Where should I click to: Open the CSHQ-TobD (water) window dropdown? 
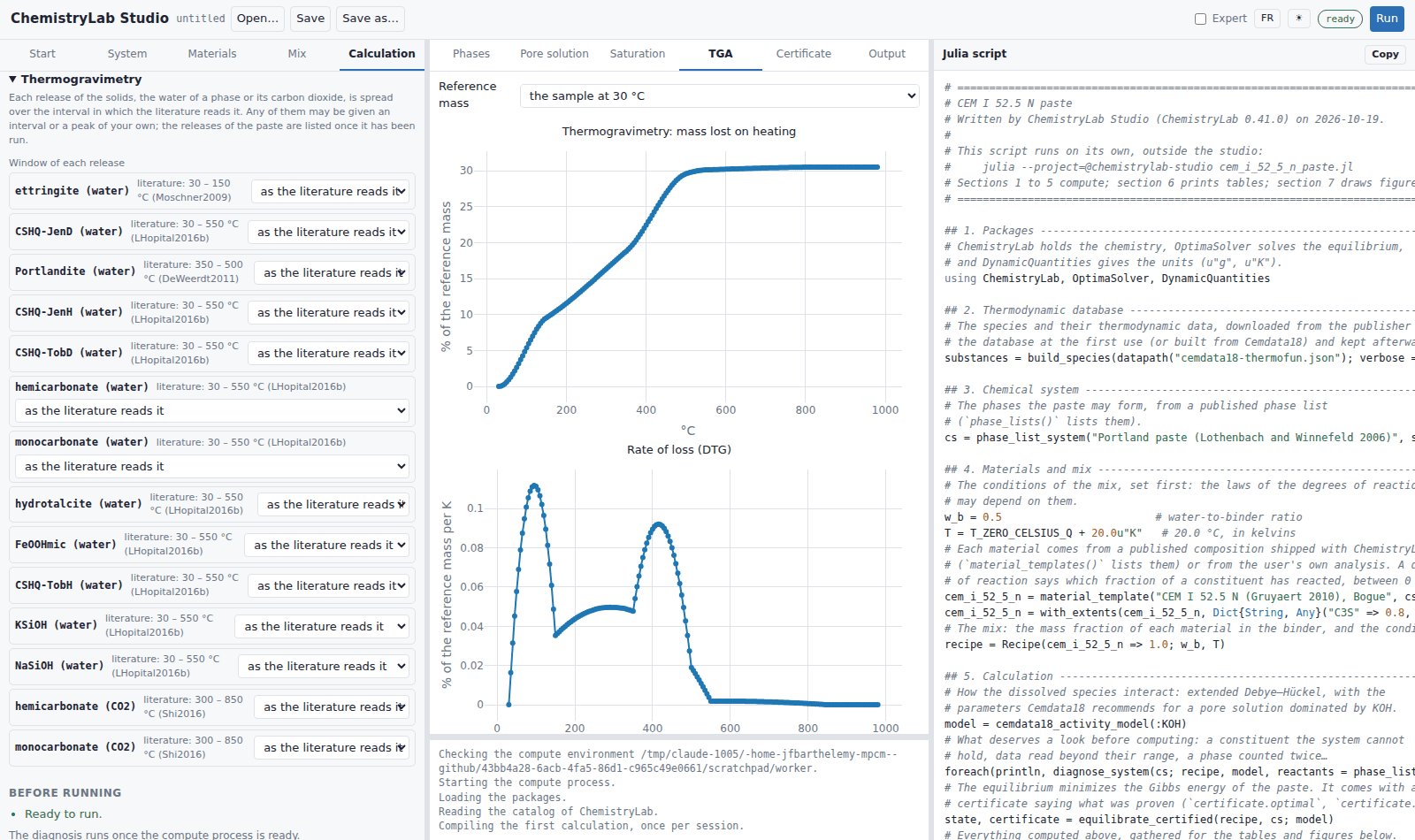328,353
